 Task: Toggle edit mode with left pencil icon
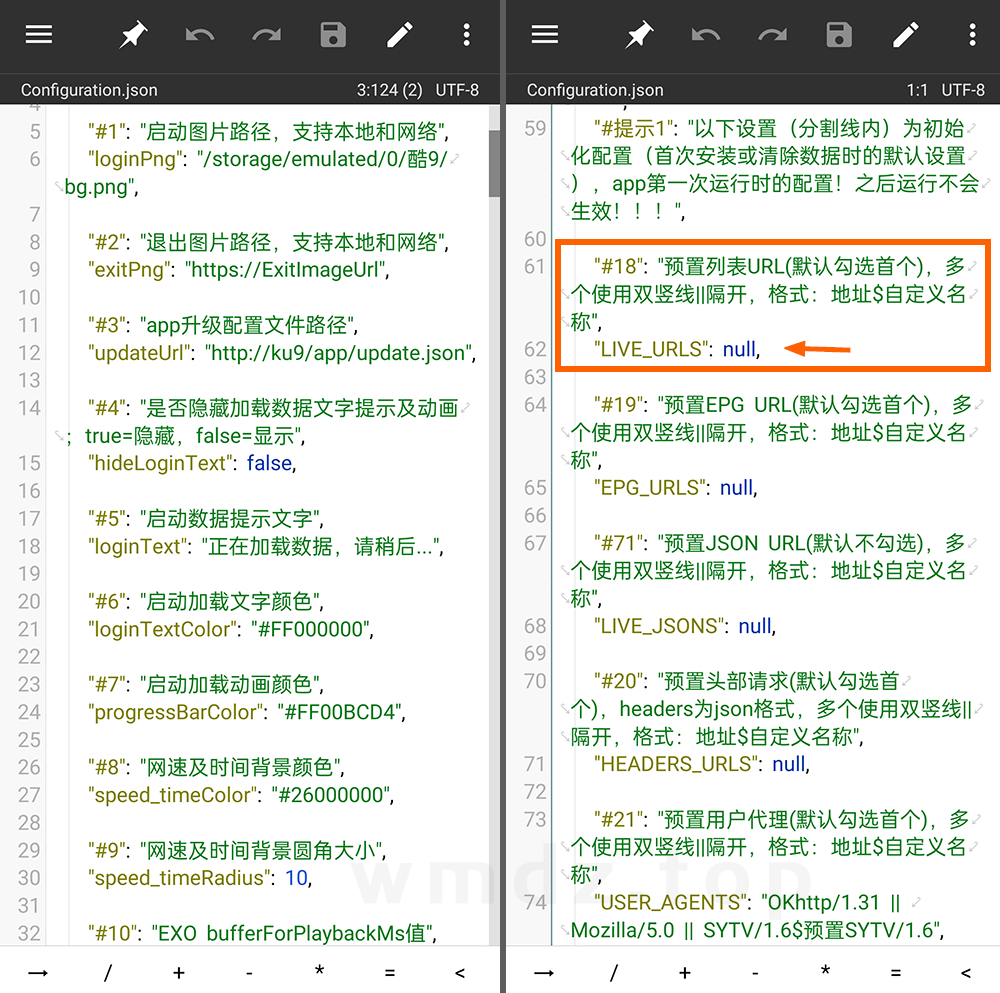coord(399,34)
